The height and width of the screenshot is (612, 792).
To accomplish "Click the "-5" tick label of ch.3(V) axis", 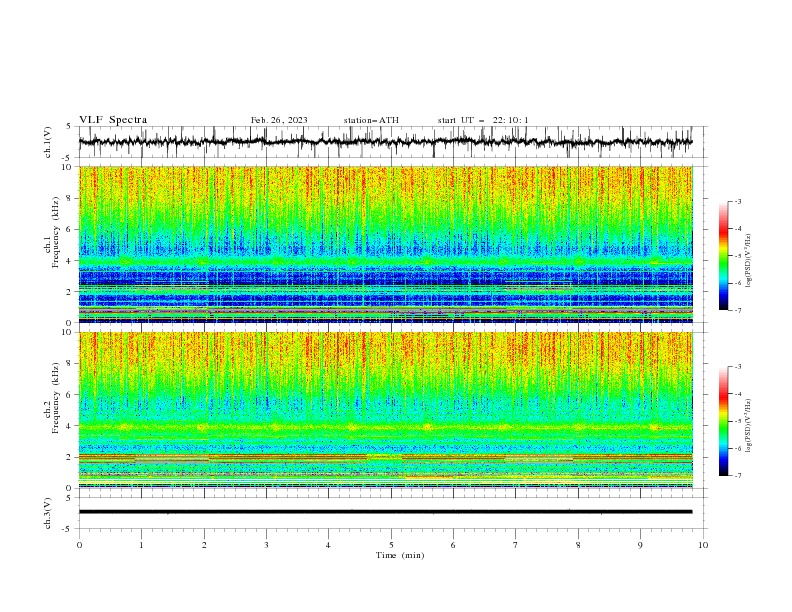I will coord(68,529).
